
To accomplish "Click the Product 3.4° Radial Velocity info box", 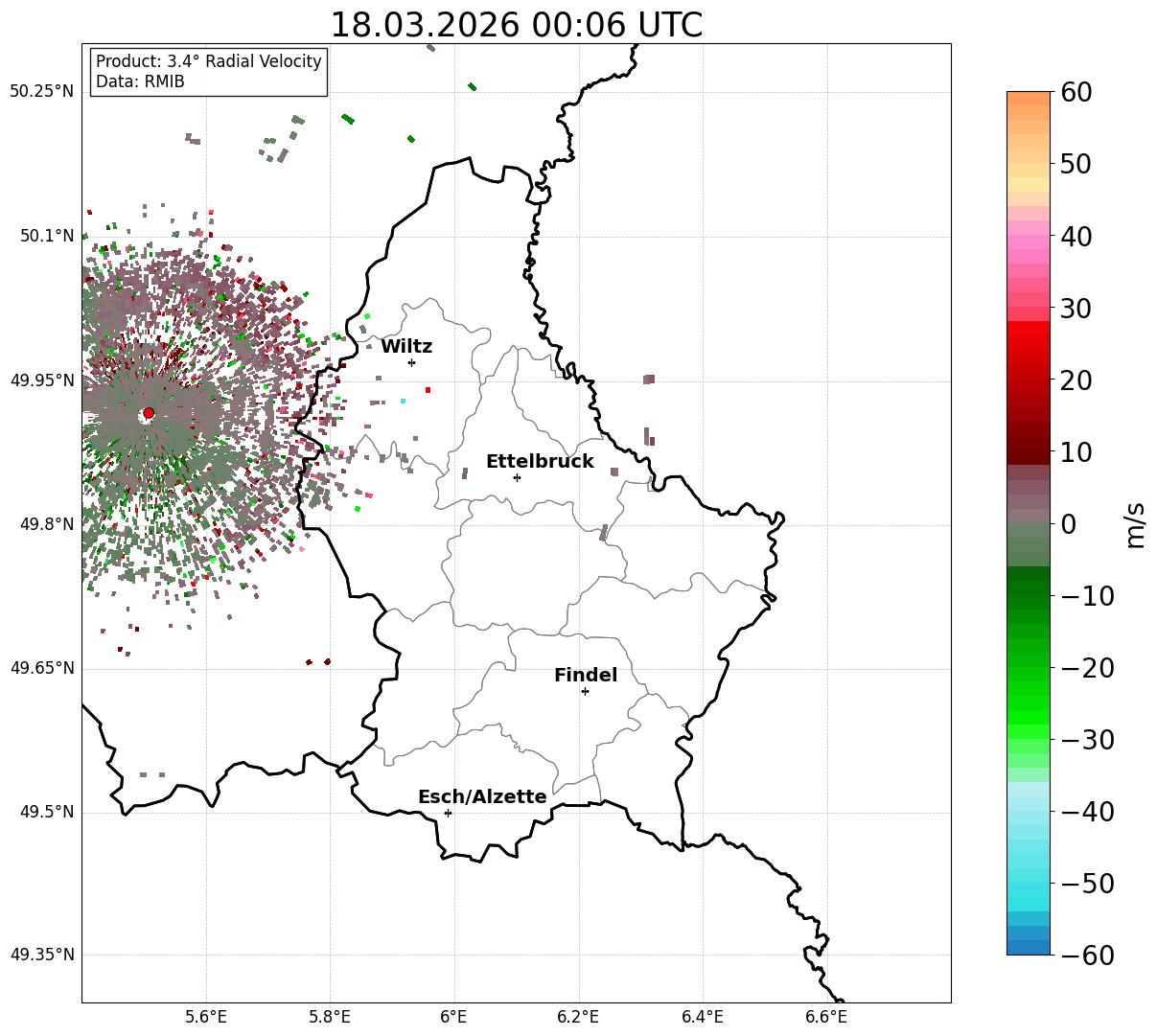I will point(209,72).
